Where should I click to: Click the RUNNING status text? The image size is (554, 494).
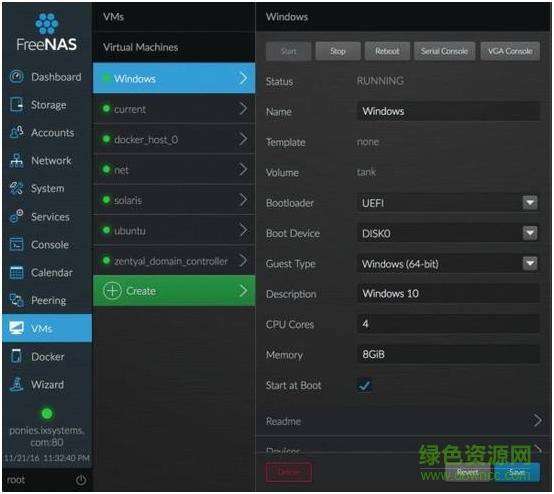point(380,81)
